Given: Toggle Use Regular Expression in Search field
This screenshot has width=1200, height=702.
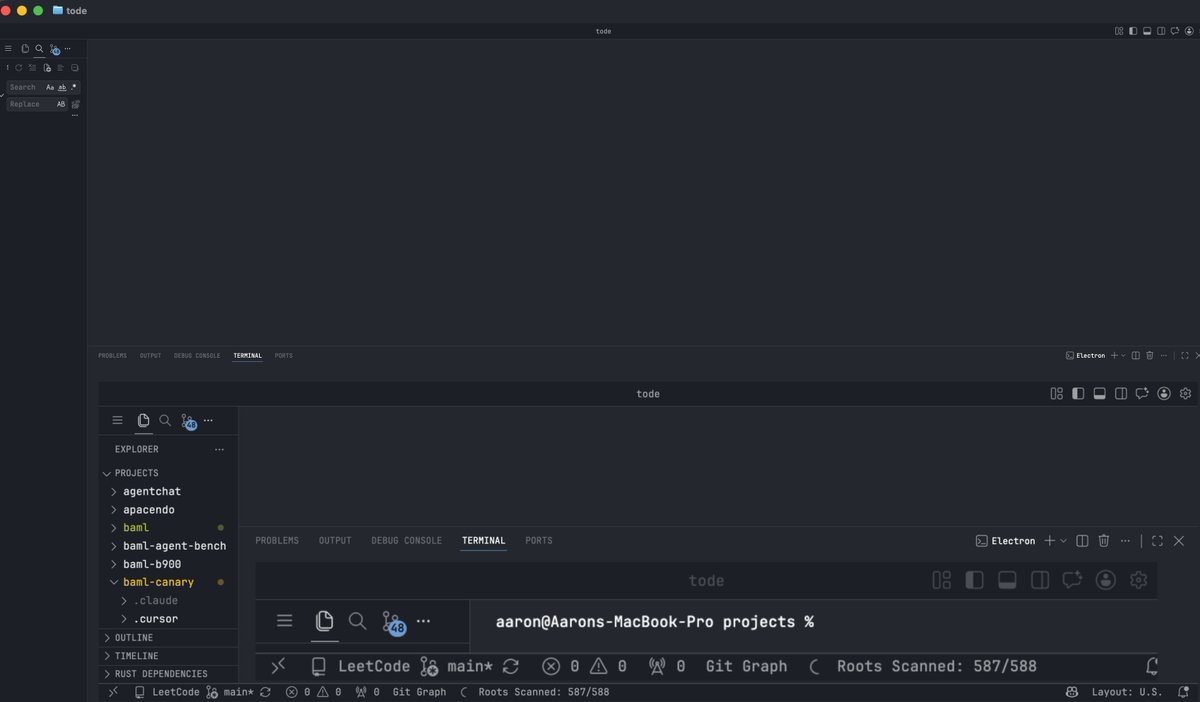Looking at the screenshot, I should pos(74,87).
